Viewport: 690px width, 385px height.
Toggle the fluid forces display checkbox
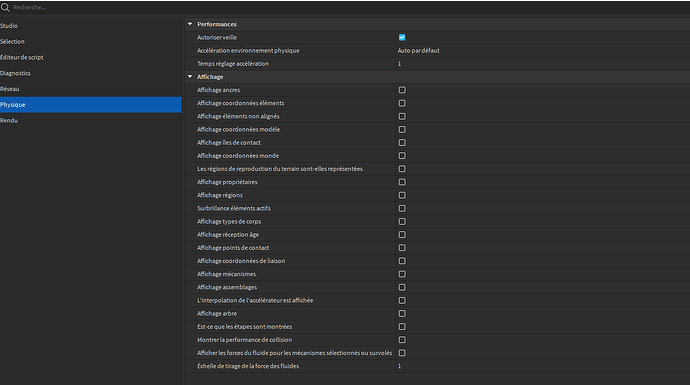coord(402,353)
